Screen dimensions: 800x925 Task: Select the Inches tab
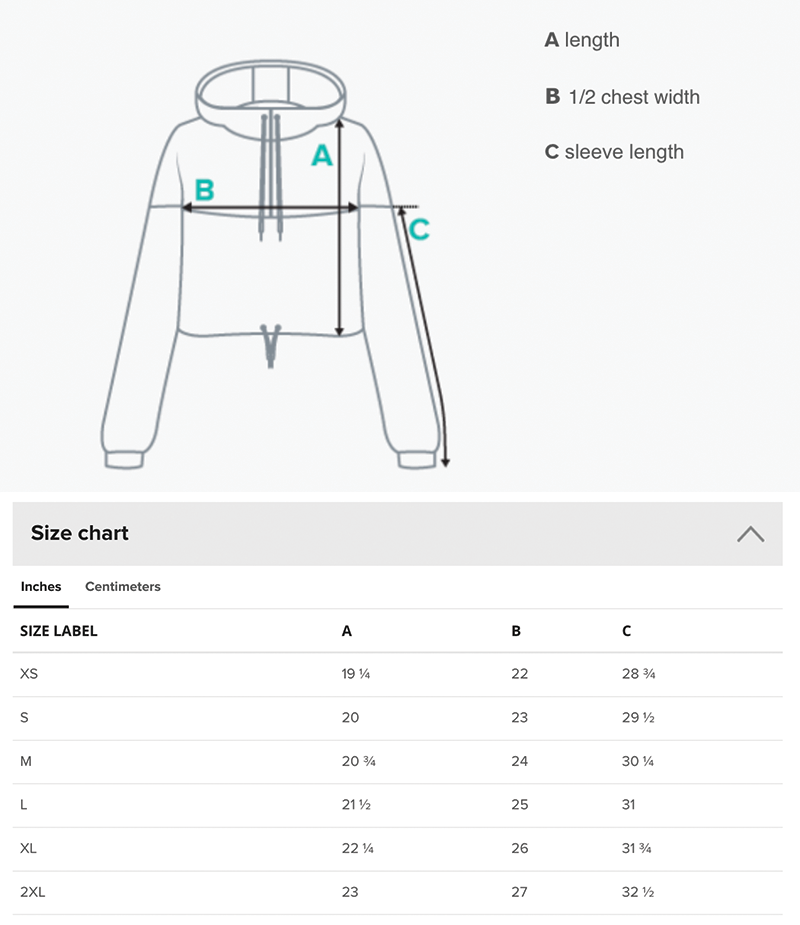pos(41,586)
